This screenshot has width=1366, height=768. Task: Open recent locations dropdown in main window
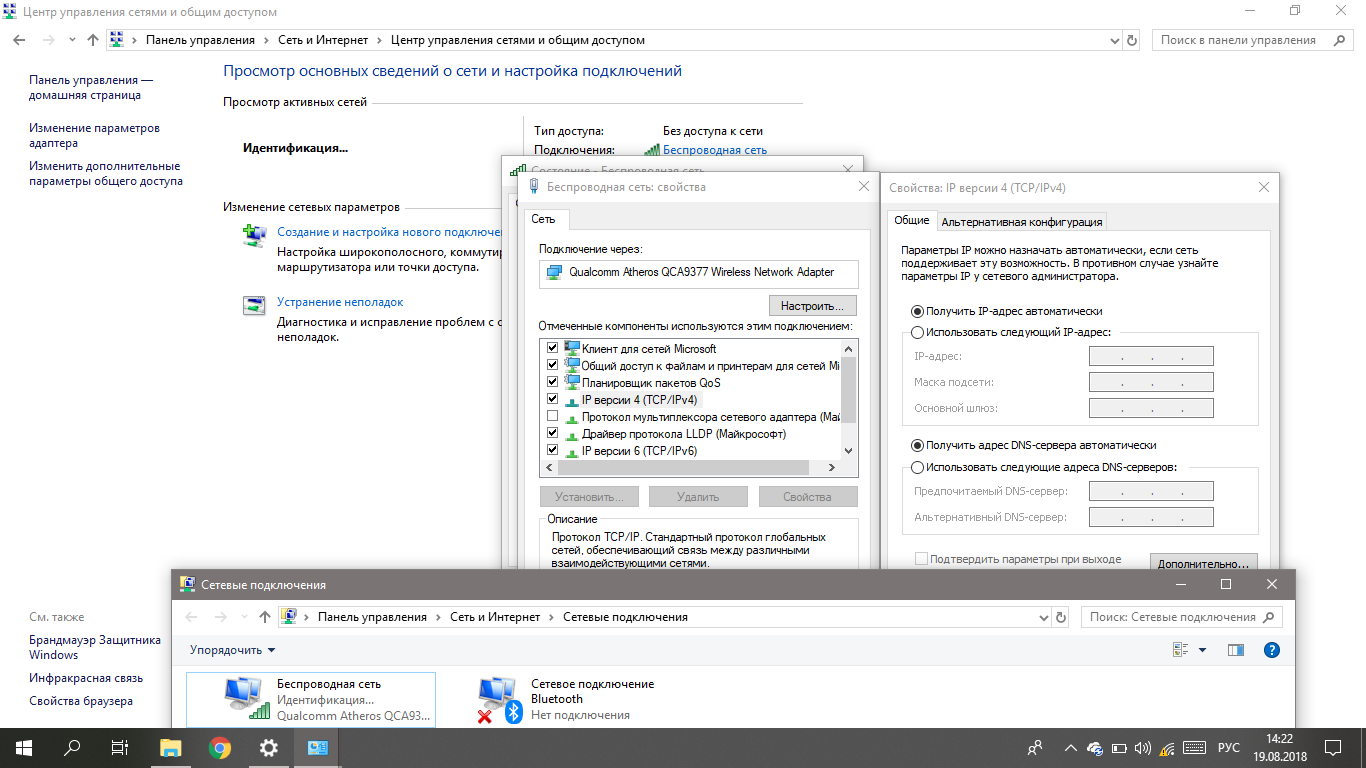pyautogui.click(x=72, y=40)
